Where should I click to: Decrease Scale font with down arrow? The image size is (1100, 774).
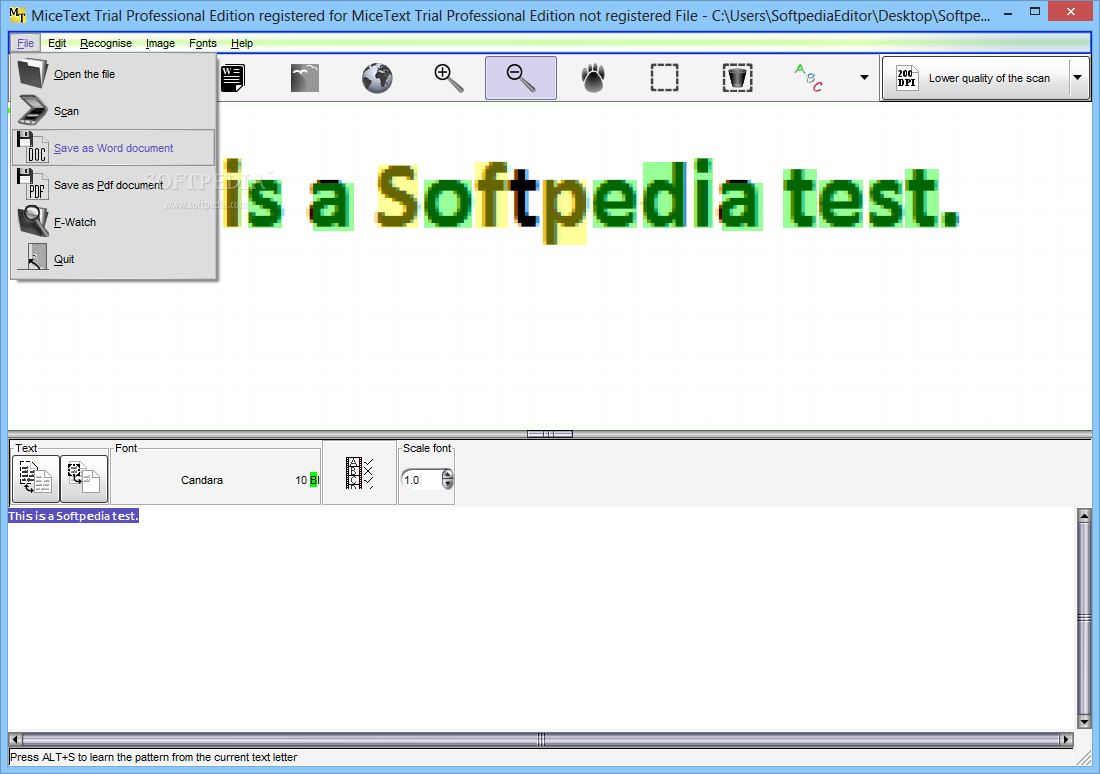(448, 484)
